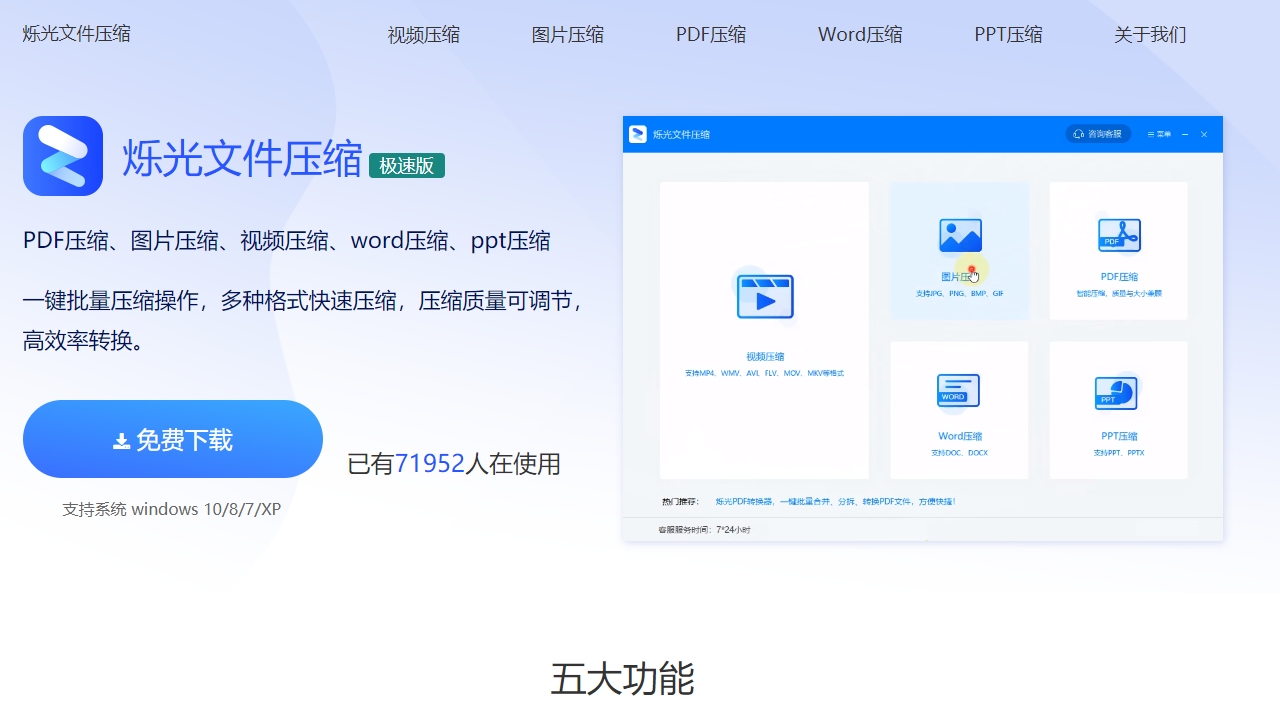Viewport: 1280px width, 720px height.
Task: Open the 菜单 dropdown in the app title bar
Action: click(1160, 133)
